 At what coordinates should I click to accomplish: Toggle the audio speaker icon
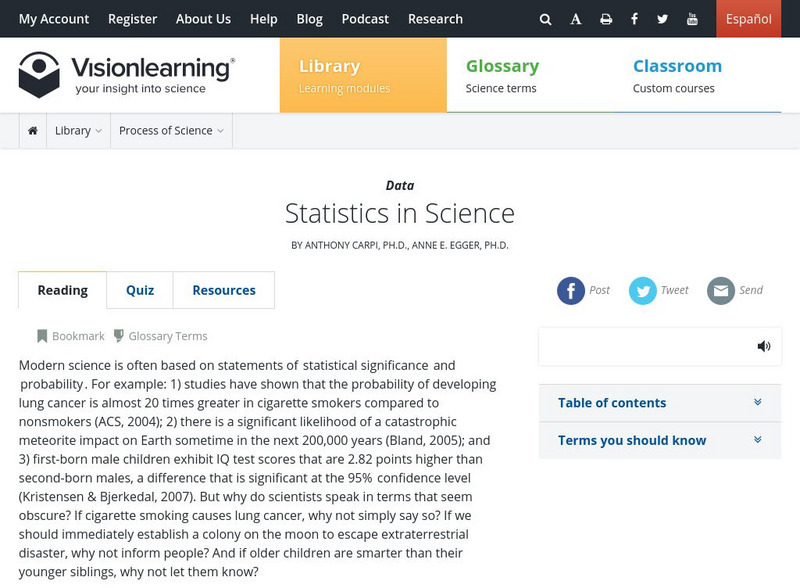tap(764, 346)
